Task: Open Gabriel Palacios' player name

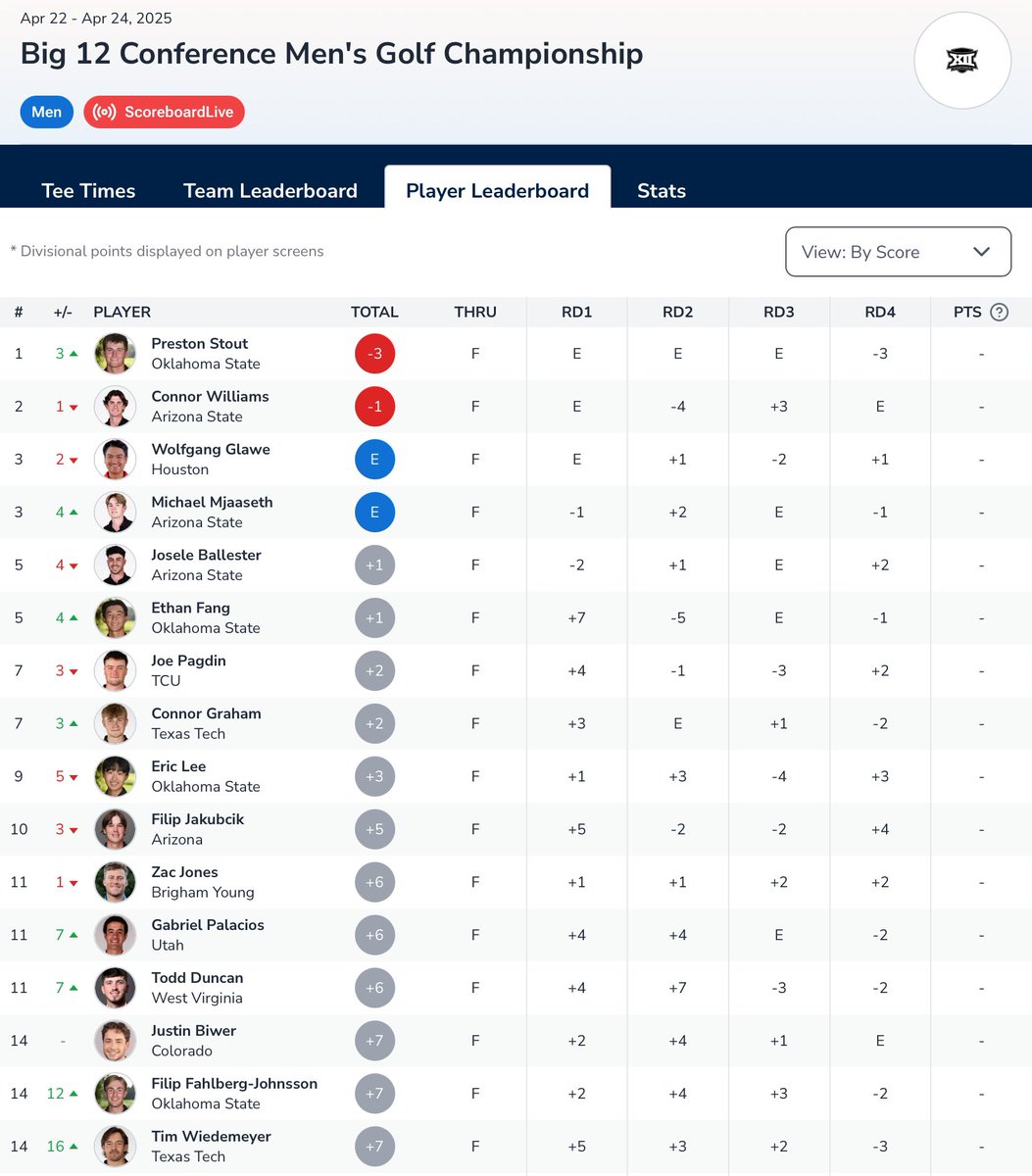Action: click(x=208, y=925)
